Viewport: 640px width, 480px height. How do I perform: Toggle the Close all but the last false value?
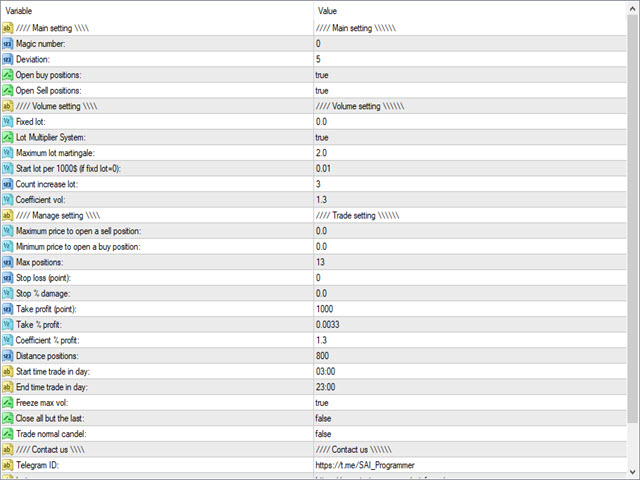point(470,418)
